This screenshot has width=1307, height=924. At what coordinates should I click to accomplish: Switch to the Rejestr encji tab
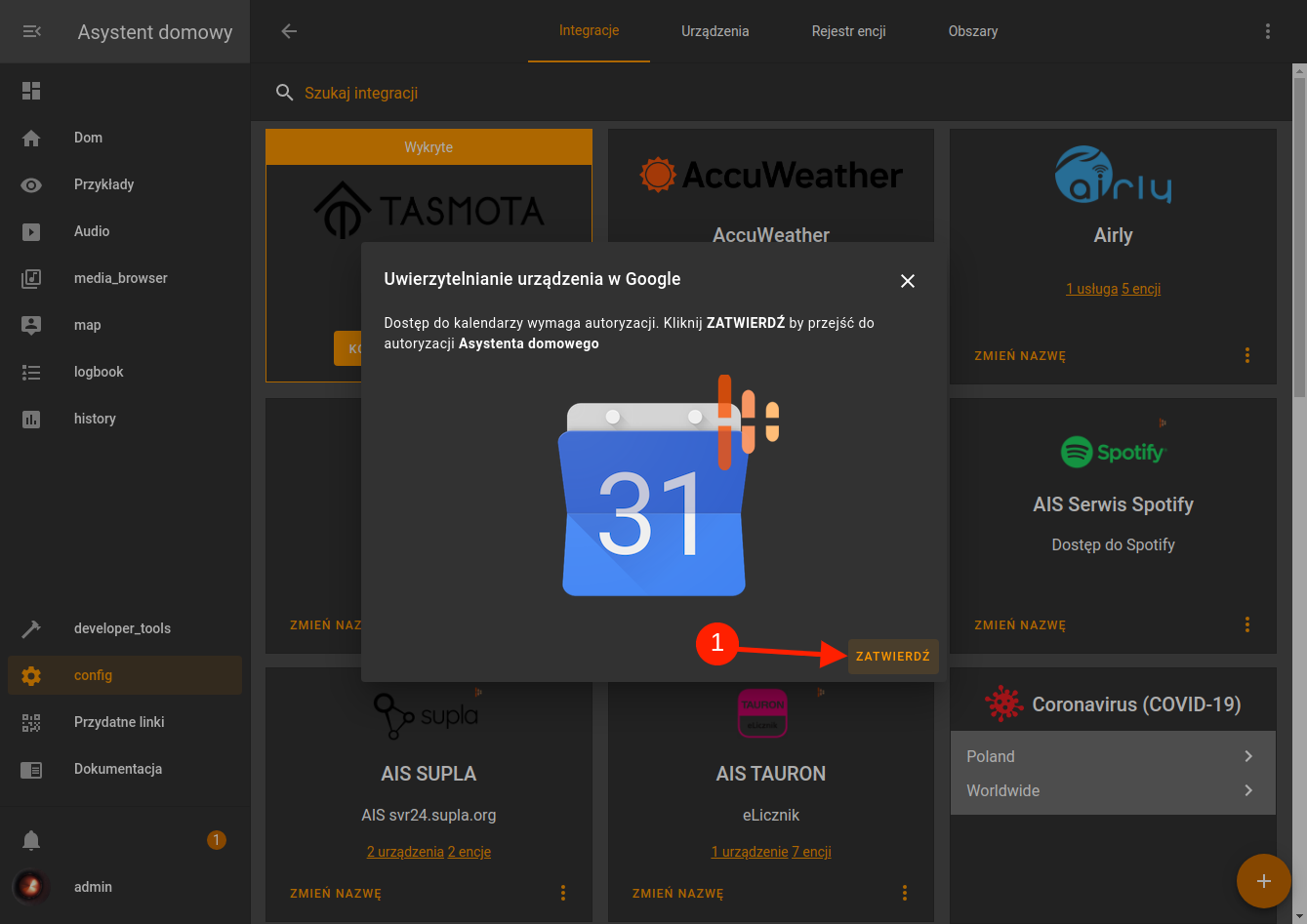point(849,31)
